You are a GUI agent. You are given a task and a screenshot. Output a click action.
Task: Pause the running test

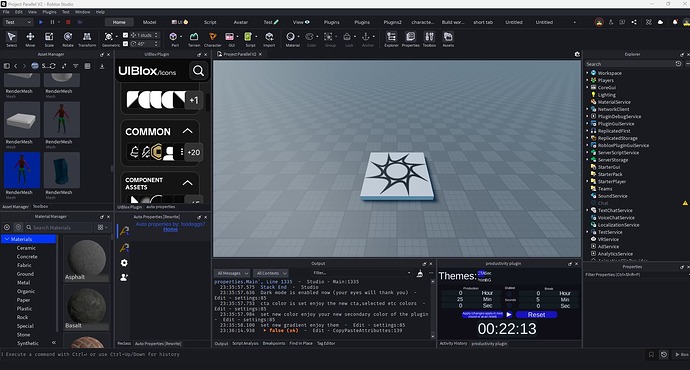52,22
